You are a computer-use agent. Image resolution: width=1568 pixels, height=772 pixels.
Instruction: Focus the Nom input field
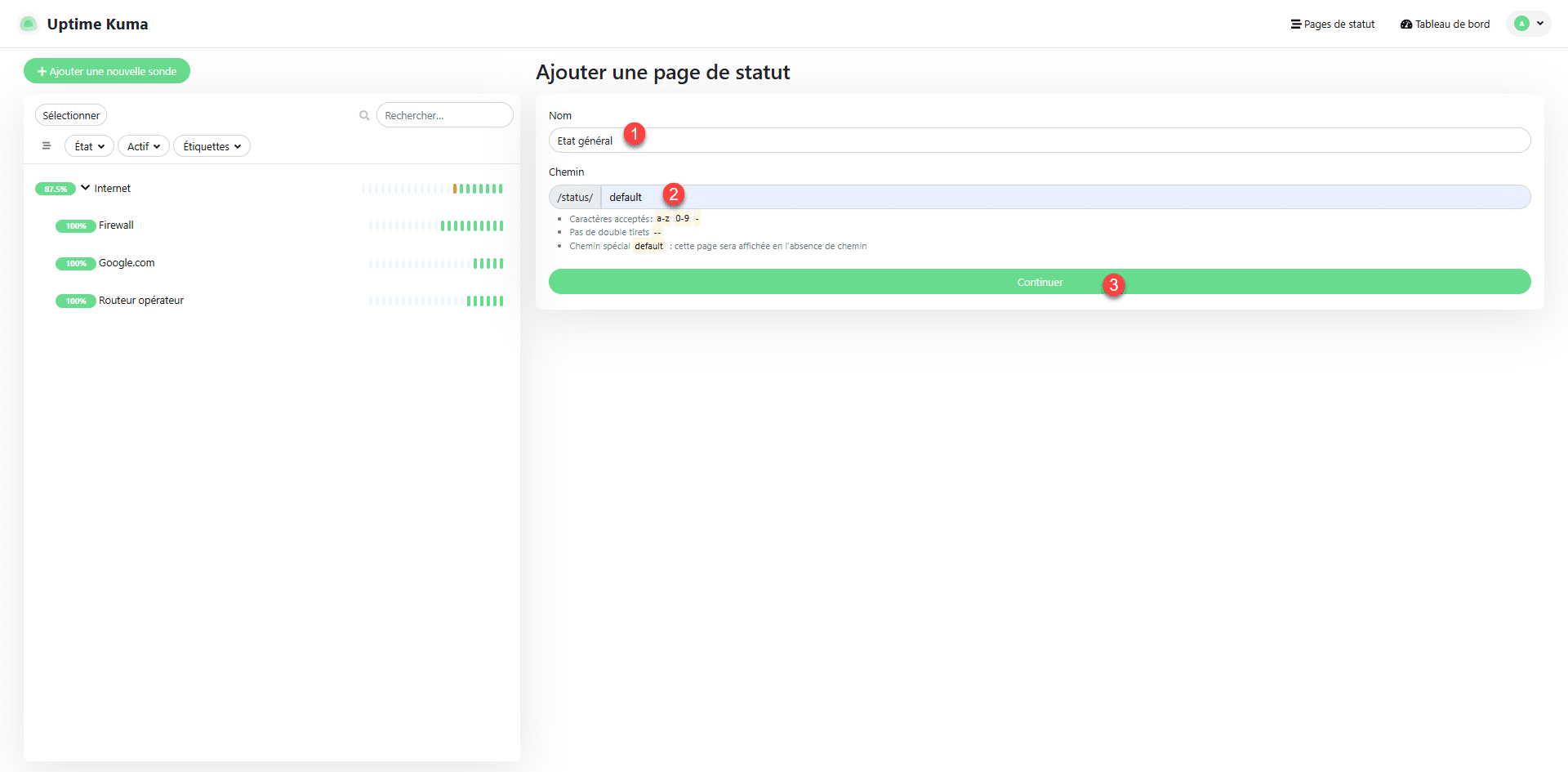[x=1039, y=141]
